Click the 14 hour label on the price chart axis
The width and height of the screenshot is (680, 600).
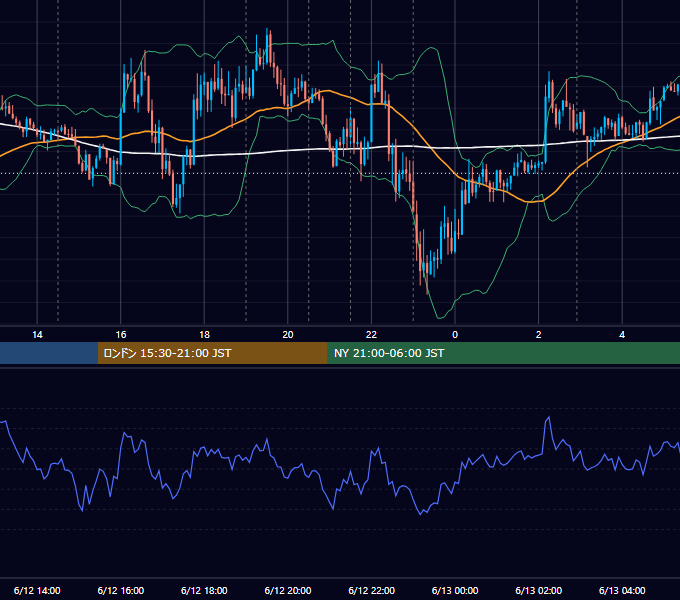pyautogui.click(x=37, y=335)
